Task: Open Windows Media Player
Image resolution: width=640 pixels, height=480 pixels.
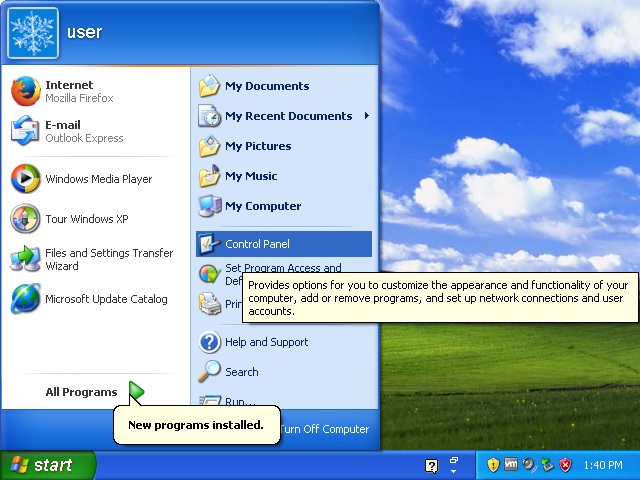Action: (x=98, y=179)
